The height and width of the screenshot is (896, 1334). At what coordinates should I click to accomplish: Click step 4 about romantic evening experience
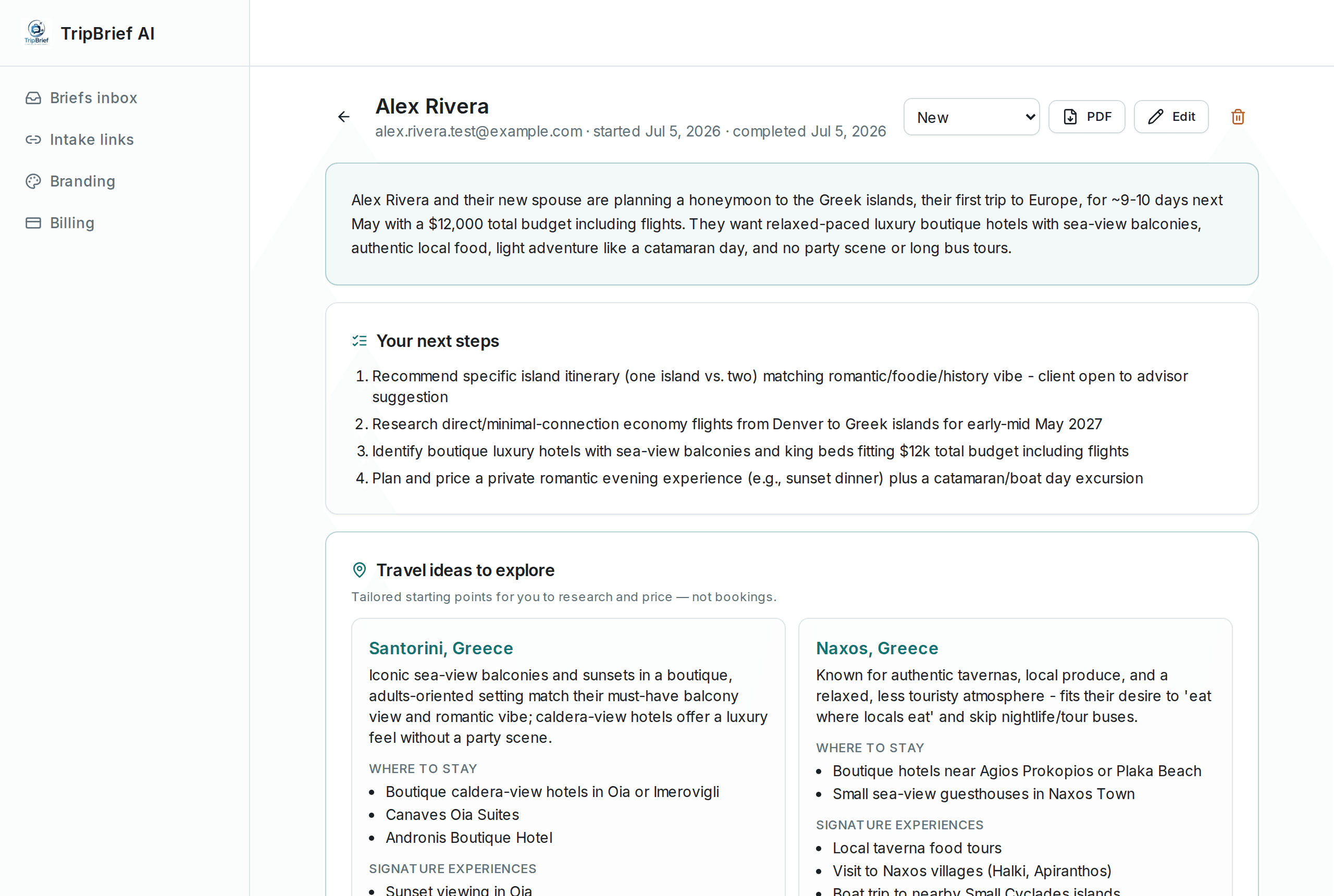757,478
